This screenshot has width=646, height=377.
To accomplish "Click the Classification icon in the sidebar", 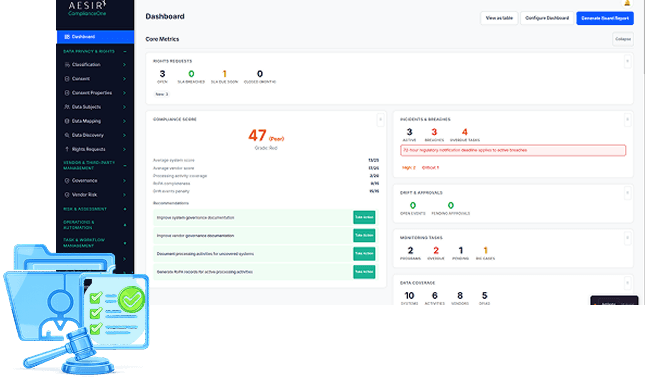I will coord(67,65).
